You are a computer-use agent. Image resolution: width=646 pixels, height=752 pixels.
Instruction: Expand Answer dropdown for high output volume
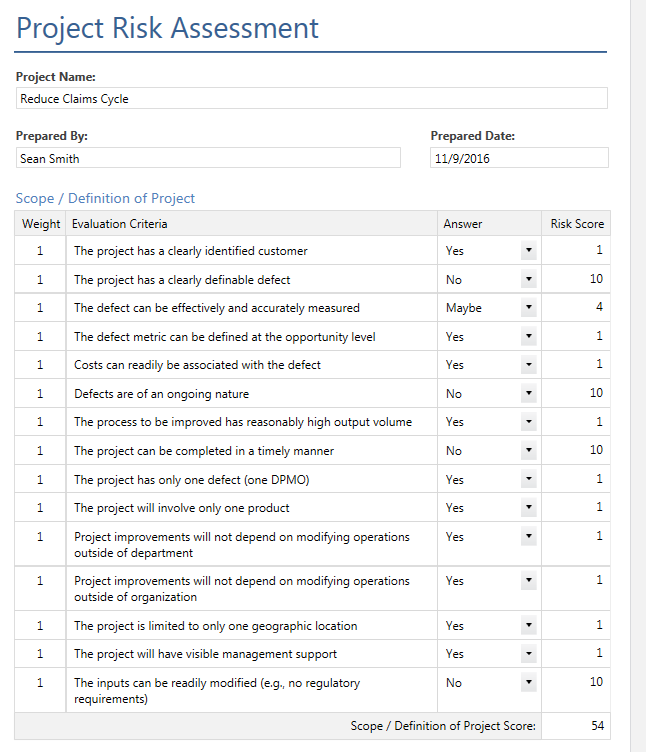(528, 422)
